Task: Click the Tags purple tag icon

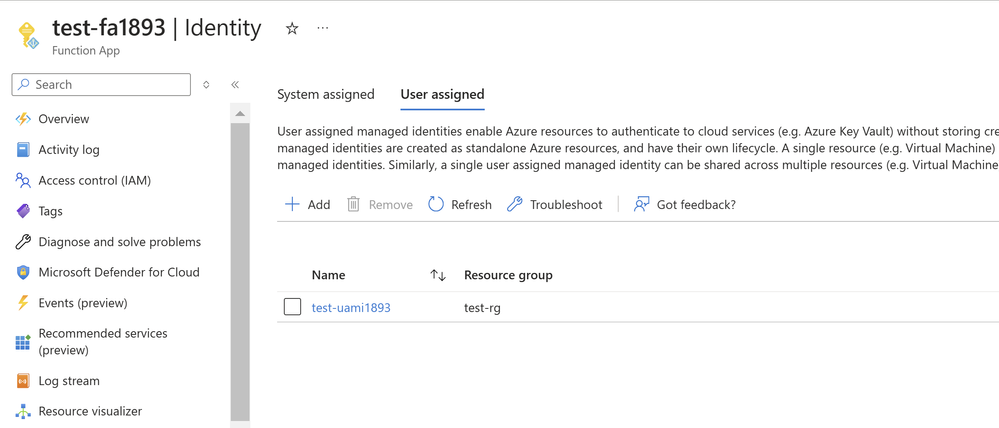Action: coord(23,211)
